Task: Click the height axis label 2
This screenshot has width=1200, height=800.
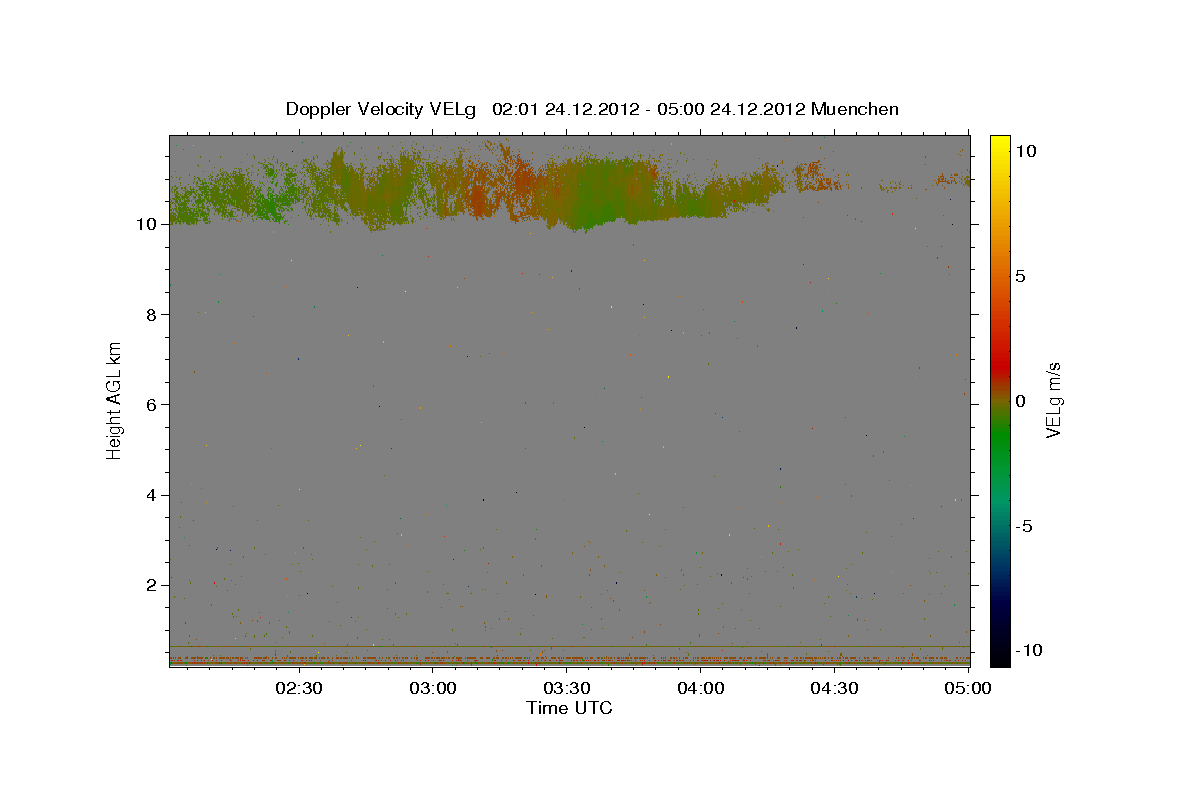Action: 152,585
